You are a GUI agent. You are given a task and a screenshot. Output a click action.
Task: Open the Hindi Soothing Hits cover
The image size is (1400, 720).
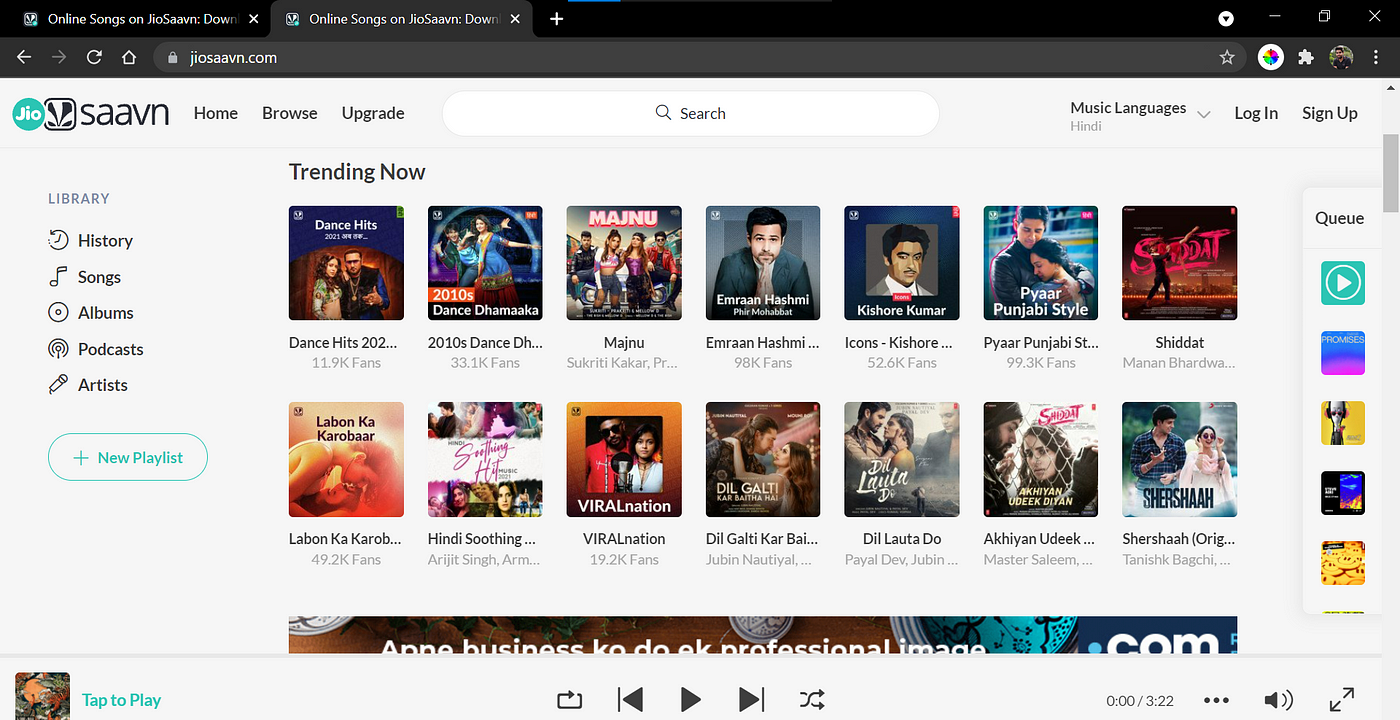(485, 459)
